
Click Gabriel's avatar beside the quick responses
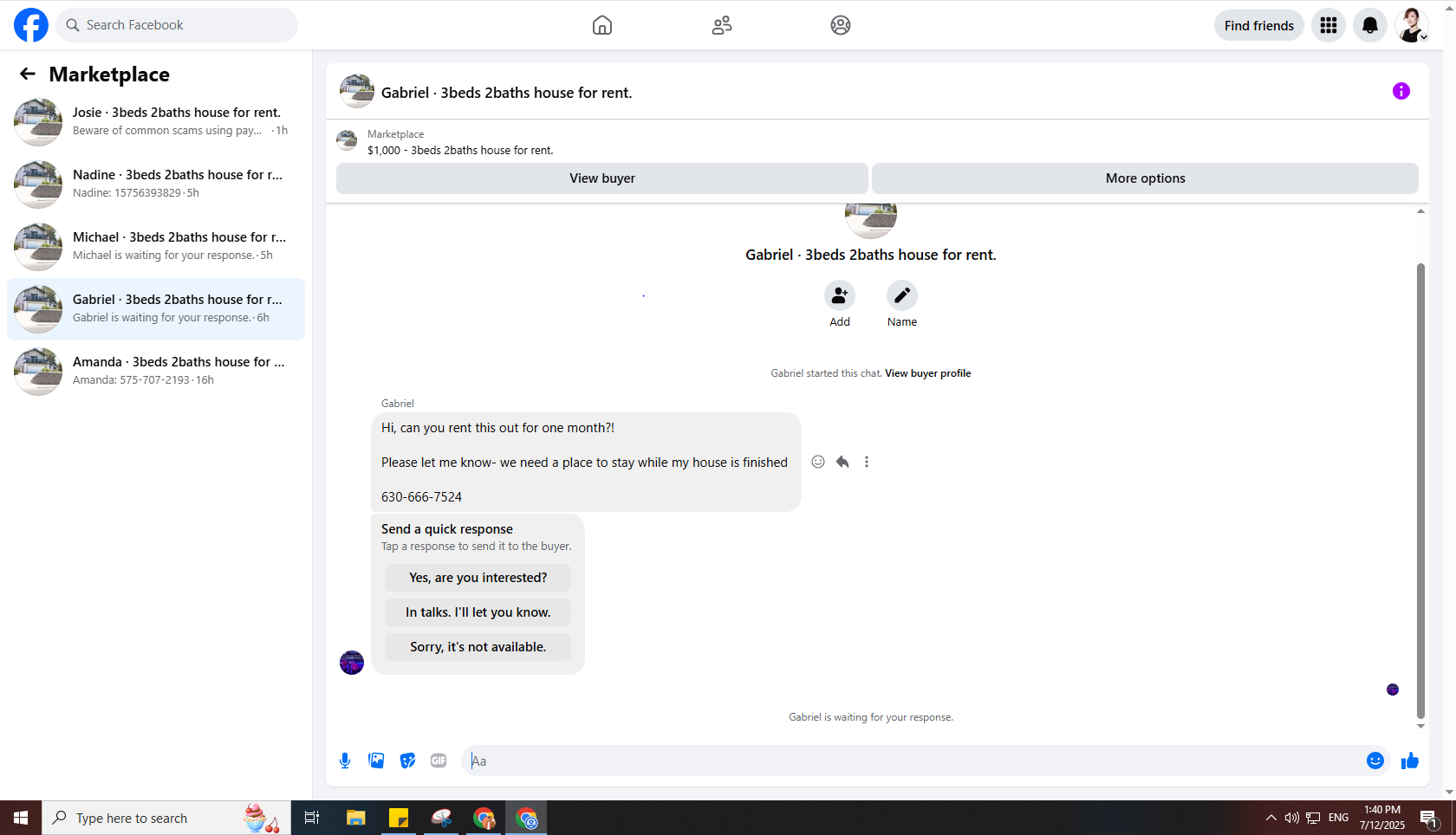[x=352, y=663]
